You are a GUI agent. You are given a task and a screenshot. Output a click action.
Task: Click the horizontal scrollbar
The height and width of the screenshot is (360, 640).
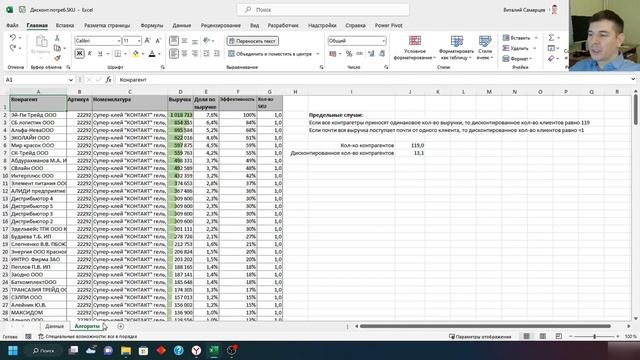click(x=486, y=326)
